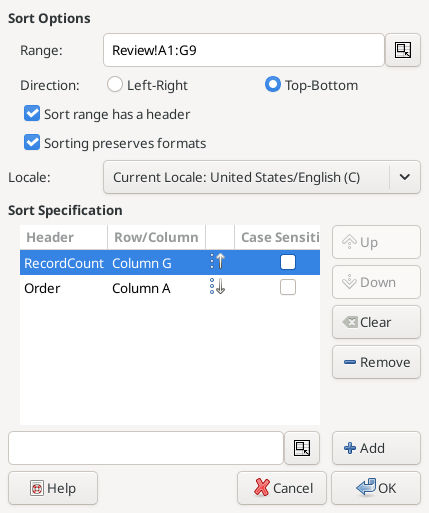Move the sort key Up
This screenshot has height=513, width=429.
tap(376, 242)
